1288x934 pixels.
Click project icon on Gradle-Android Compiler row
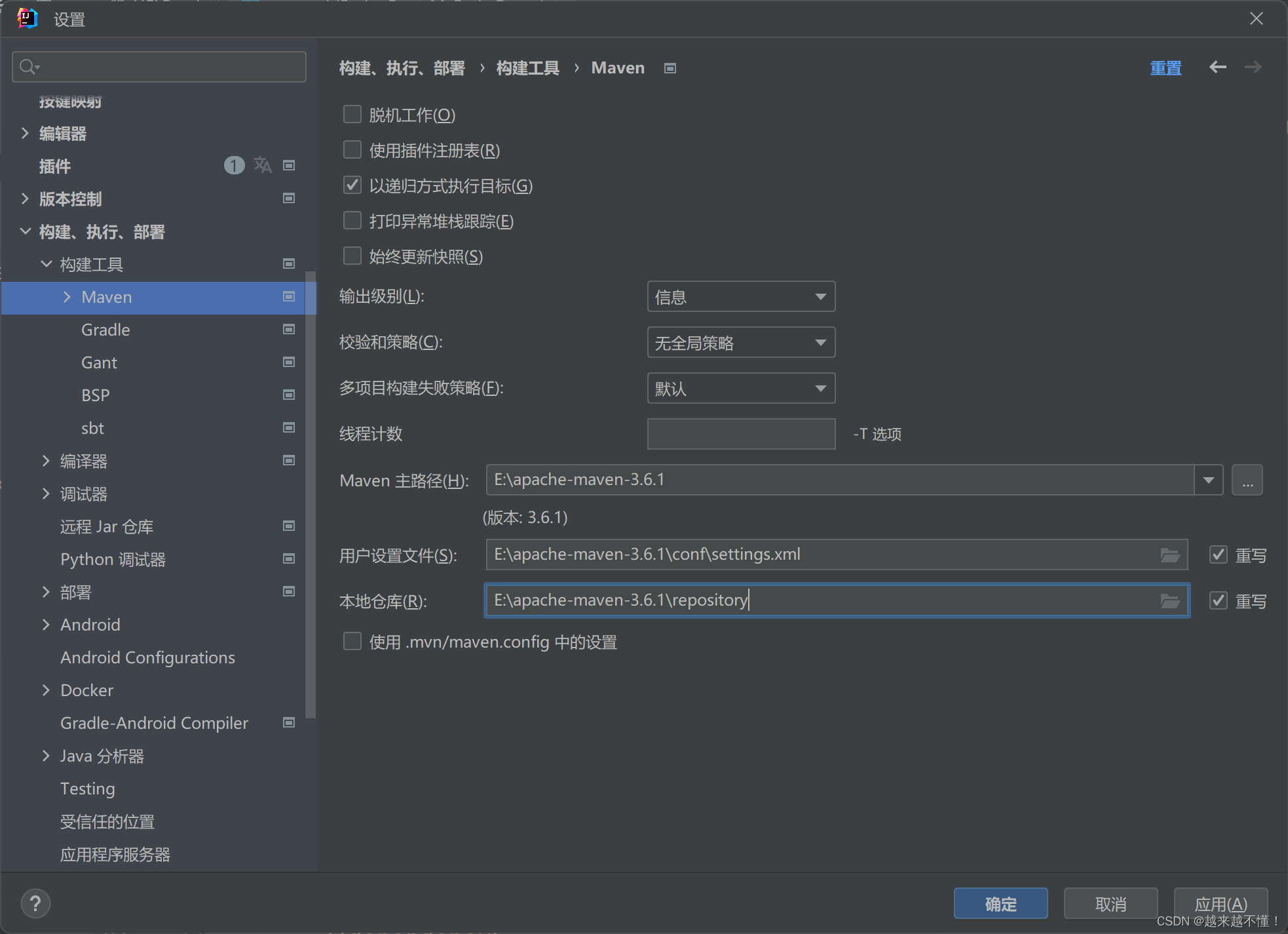click(x=288, y=722)
